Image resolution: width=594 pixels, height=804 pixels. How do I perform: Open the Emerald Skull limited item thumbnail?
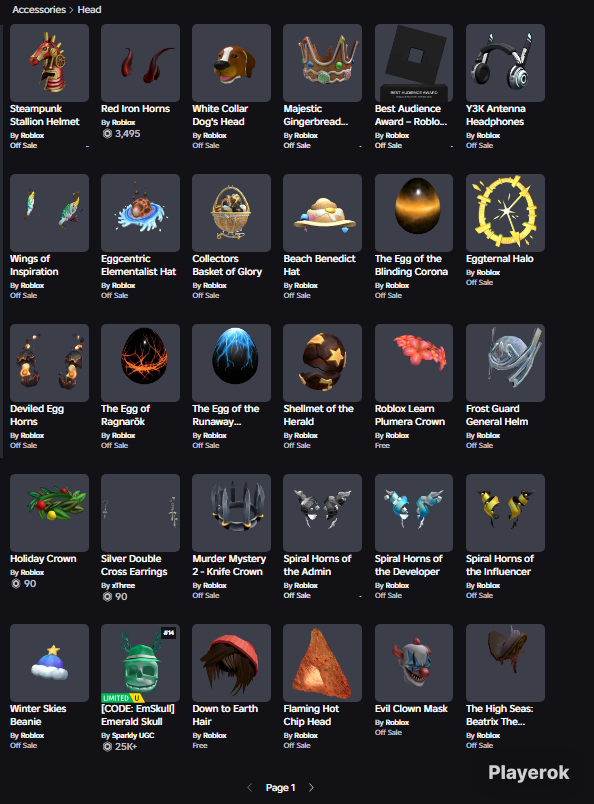tap(141, 662)
